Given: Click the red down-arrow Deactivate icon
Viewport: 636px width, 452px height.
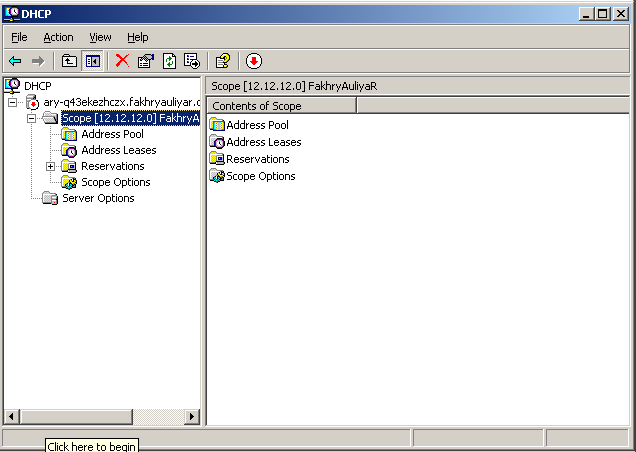Looking at the screenshot, I should click(254, 61).
